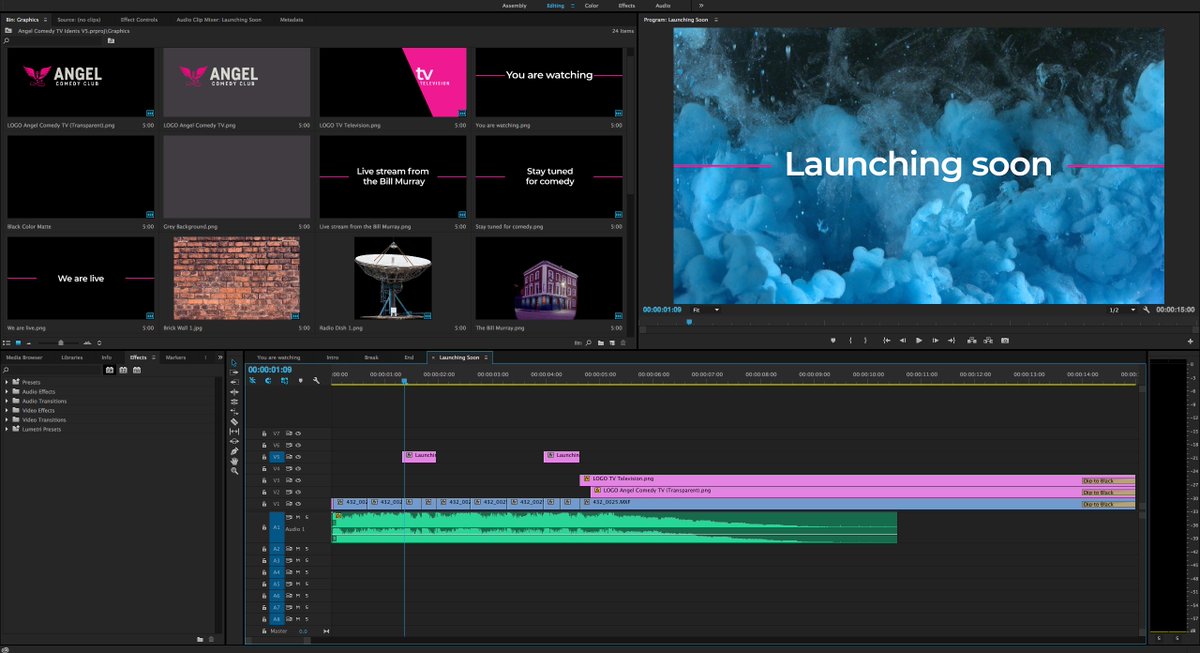Play the sequence in Program monitor
1200x653 pixels.
click(918, 340)
